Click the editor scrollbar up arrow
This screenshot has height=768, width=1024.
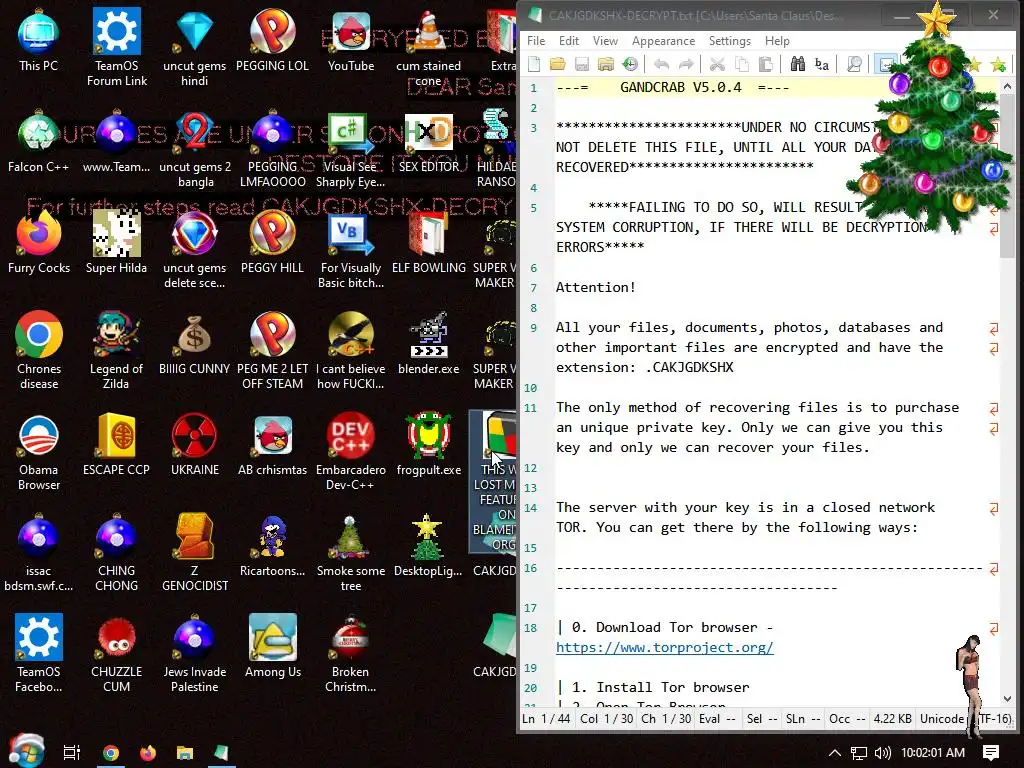(x=1007, y=86)
